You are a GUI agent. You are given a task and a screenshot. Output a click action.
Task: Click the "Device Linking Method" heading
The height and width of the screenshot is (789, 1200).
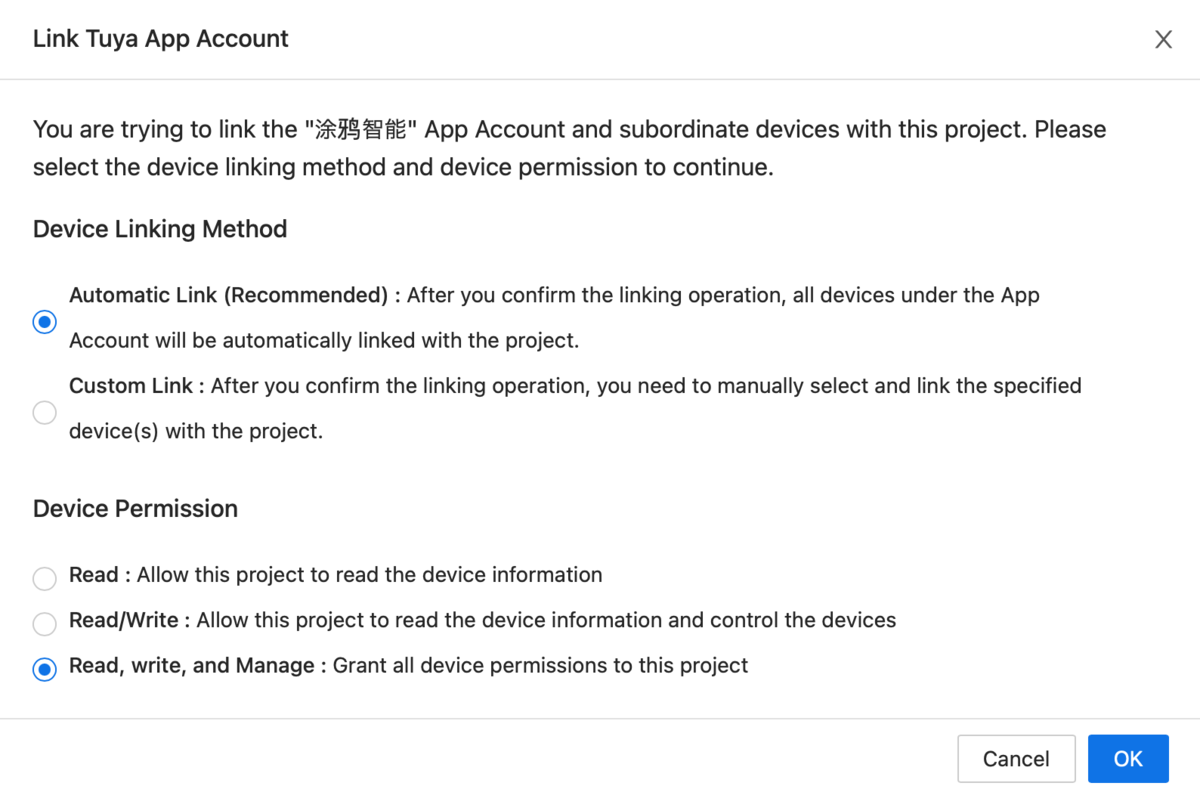tap(160, 229)
